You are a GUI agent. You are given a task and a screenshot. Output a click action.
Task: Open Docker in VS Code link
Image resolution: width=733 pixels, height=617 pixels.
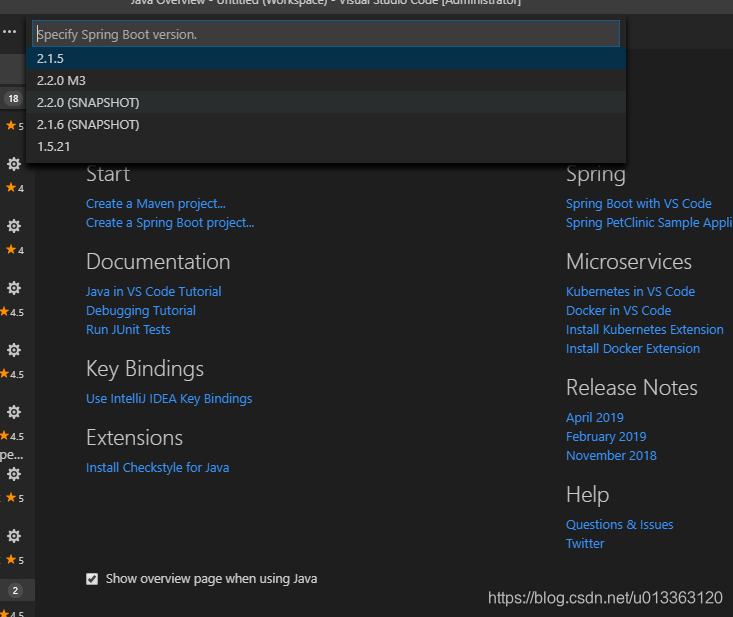(x=618, y=311)
